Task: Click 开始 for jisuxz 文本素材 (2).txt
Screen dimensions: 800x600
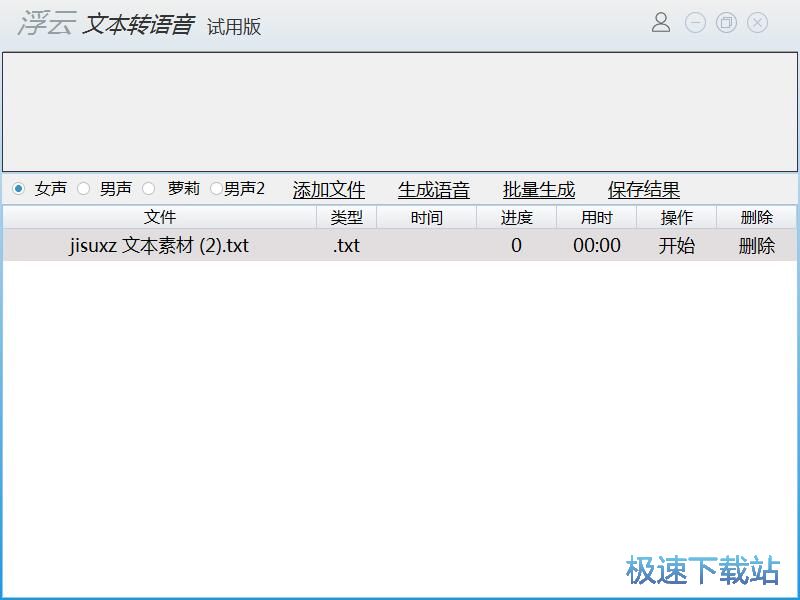Action: 677,245
